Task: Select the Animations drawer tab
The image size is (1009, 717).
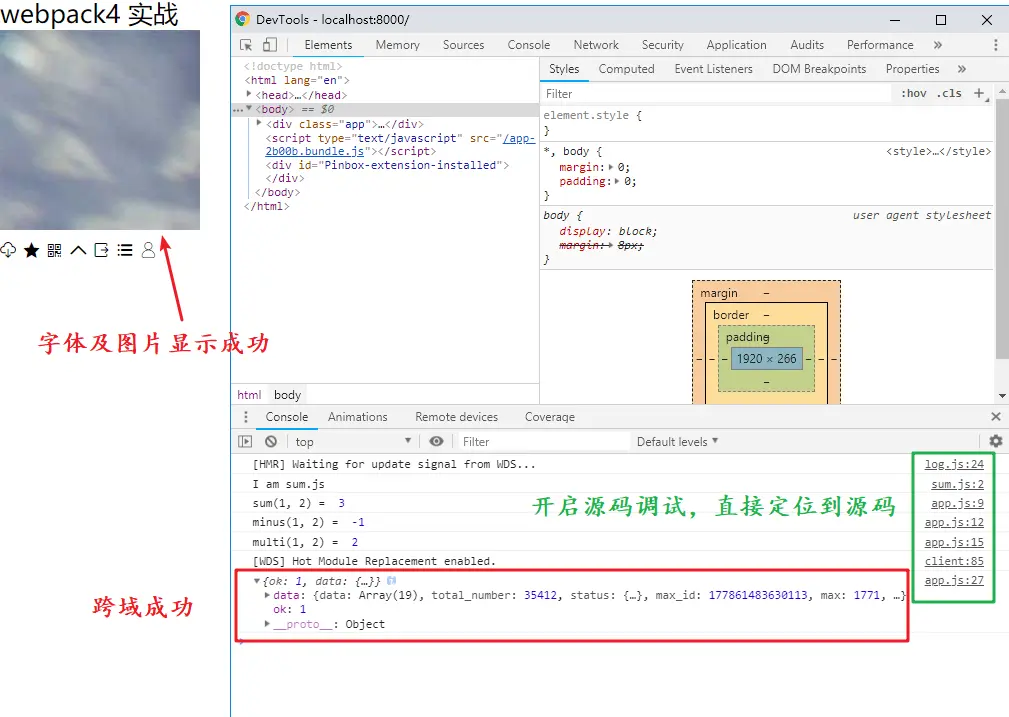Action: point(358,417)
